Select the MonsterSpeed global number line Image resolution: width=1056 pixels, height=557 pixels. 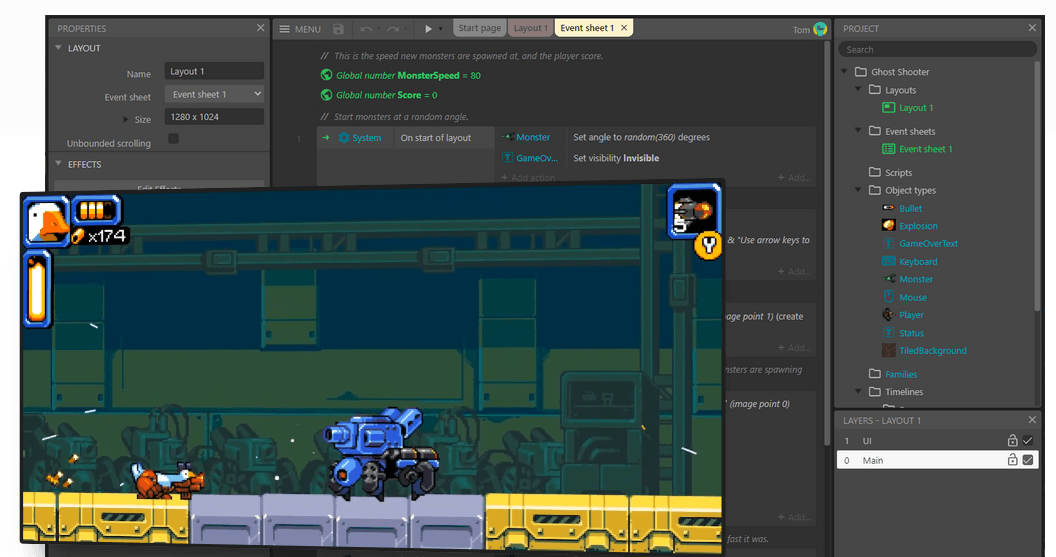coord(408,75)
